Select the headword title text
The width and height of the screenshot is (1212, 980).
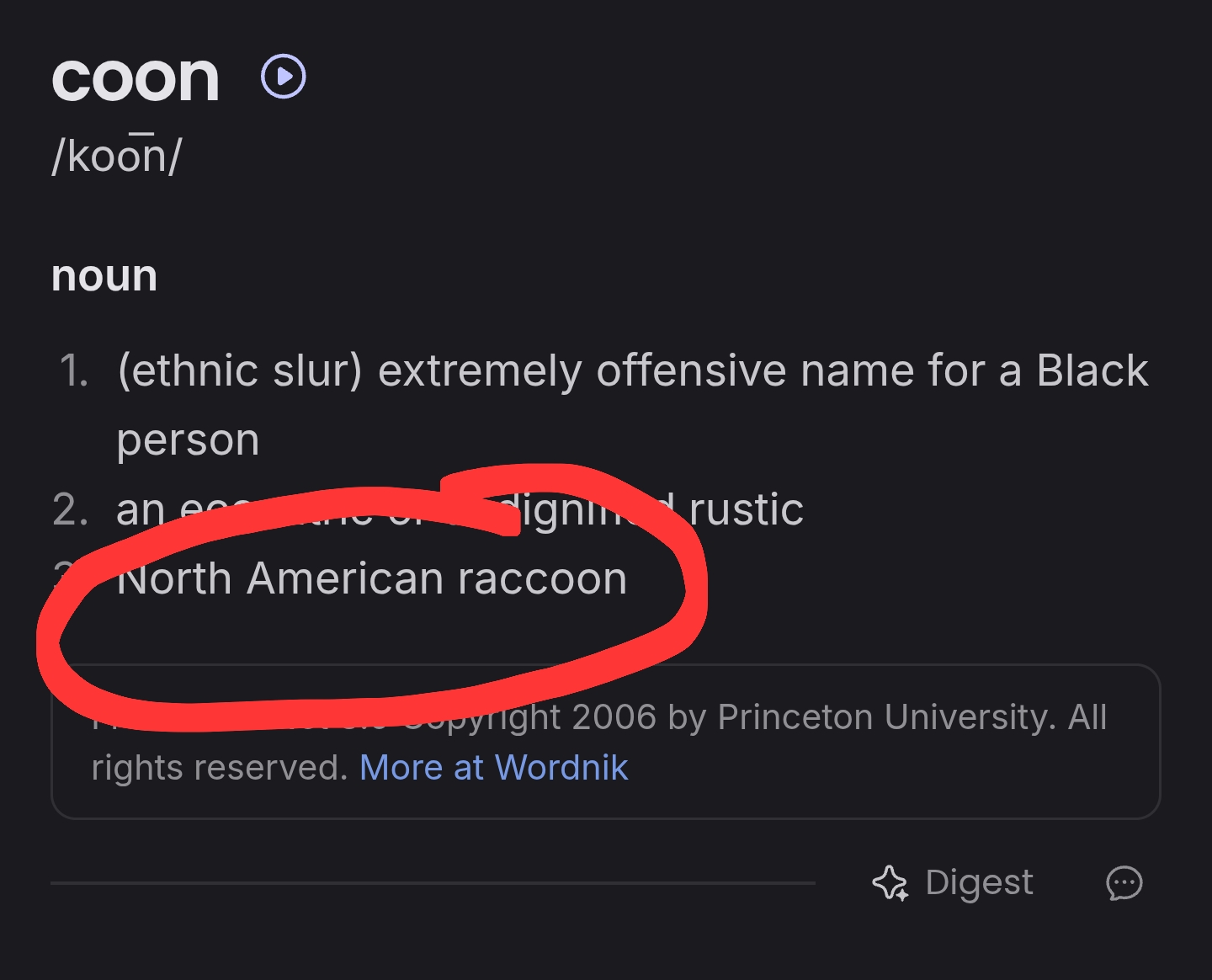(136, 79)
